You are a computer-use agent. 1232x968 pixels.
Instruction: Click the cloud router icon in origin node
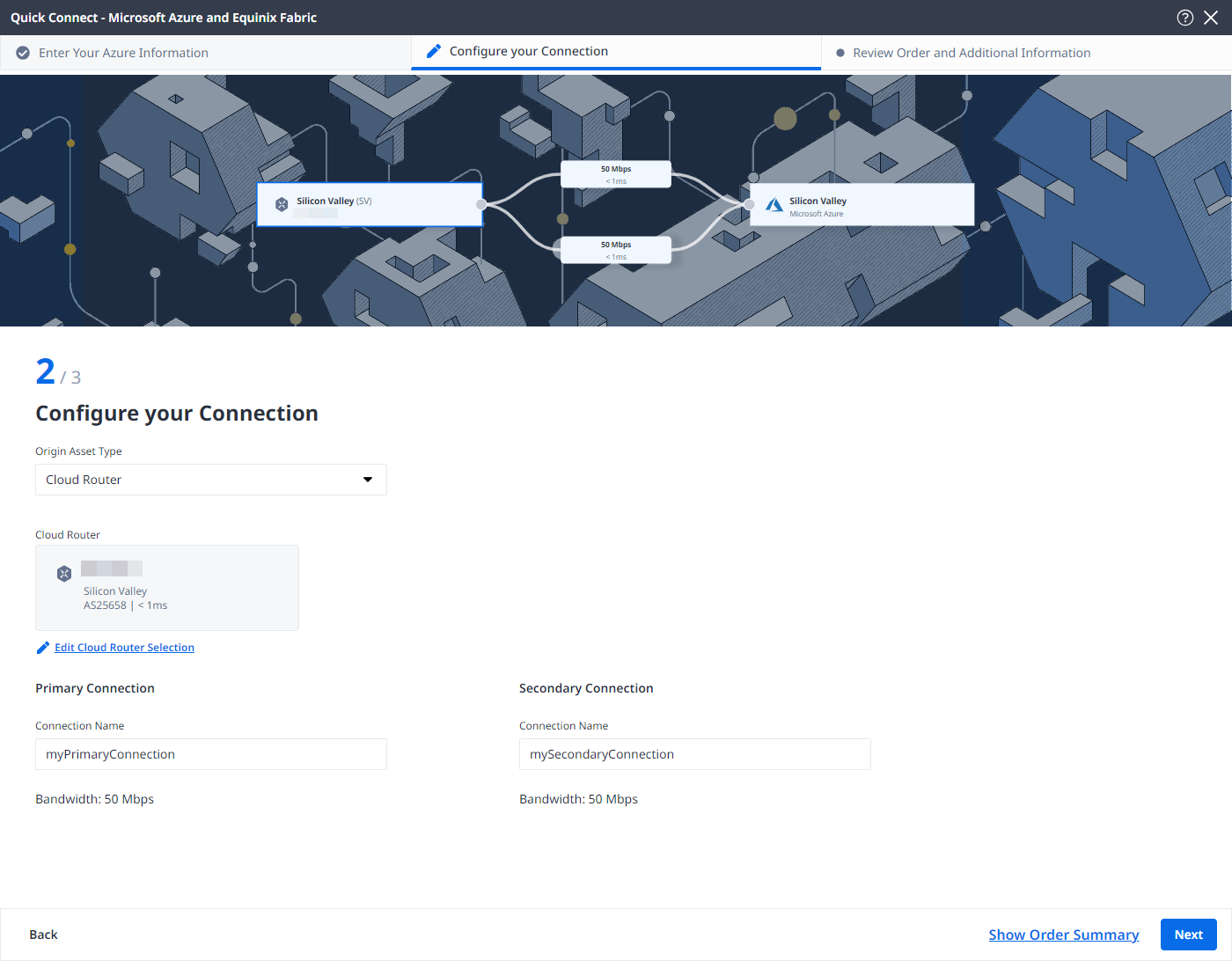tap(282, 204)
